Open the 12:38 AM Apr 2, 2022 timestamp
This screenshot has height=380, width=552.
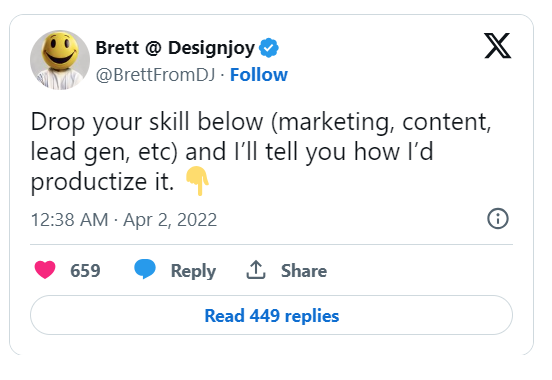point(124,220)
